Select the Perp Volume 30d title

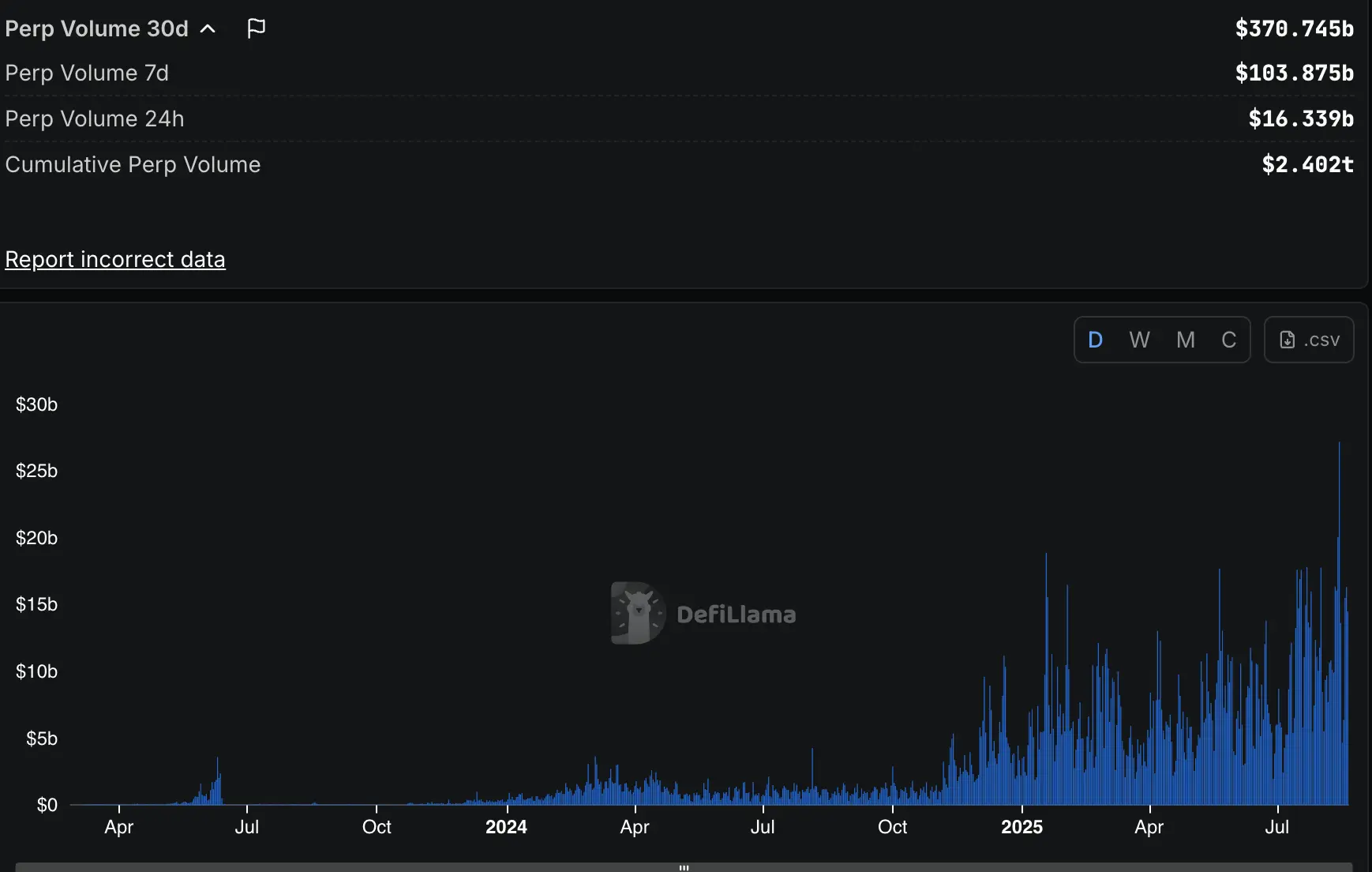[96, 28]
